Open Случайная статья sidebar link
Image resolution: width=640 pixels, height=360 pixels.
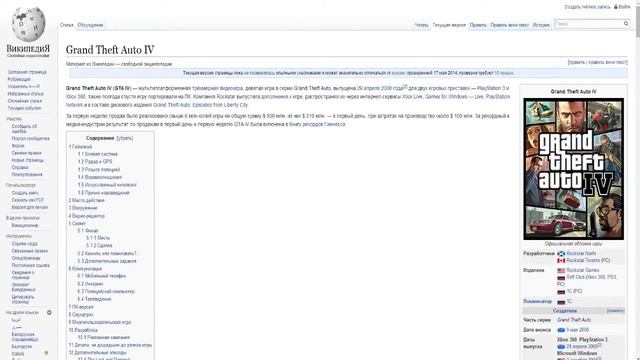(24, 101)
